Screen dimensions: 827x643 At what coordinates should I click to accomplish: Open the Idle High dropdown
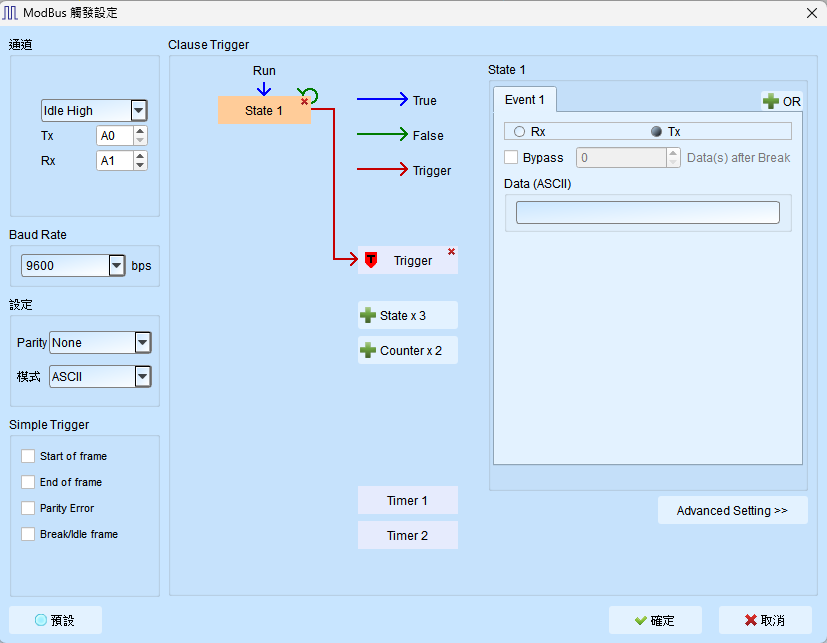[x=138, y=110]
